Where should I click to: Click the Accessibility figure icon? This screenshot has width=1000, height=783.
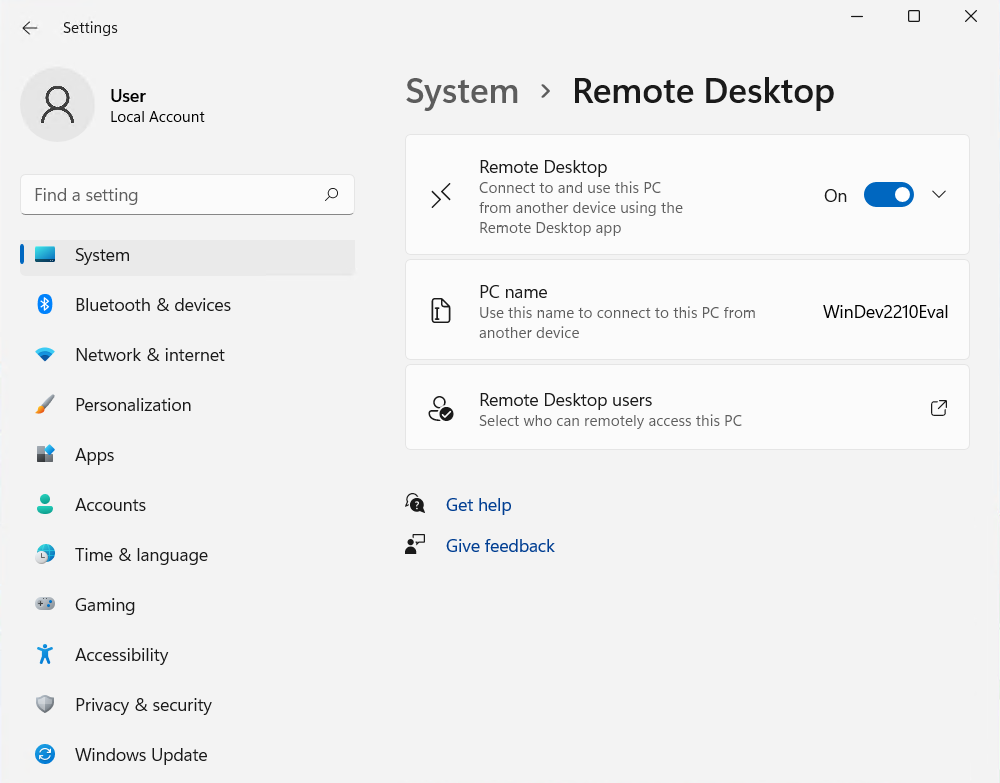pyautogui.click(x=45, y=655)
